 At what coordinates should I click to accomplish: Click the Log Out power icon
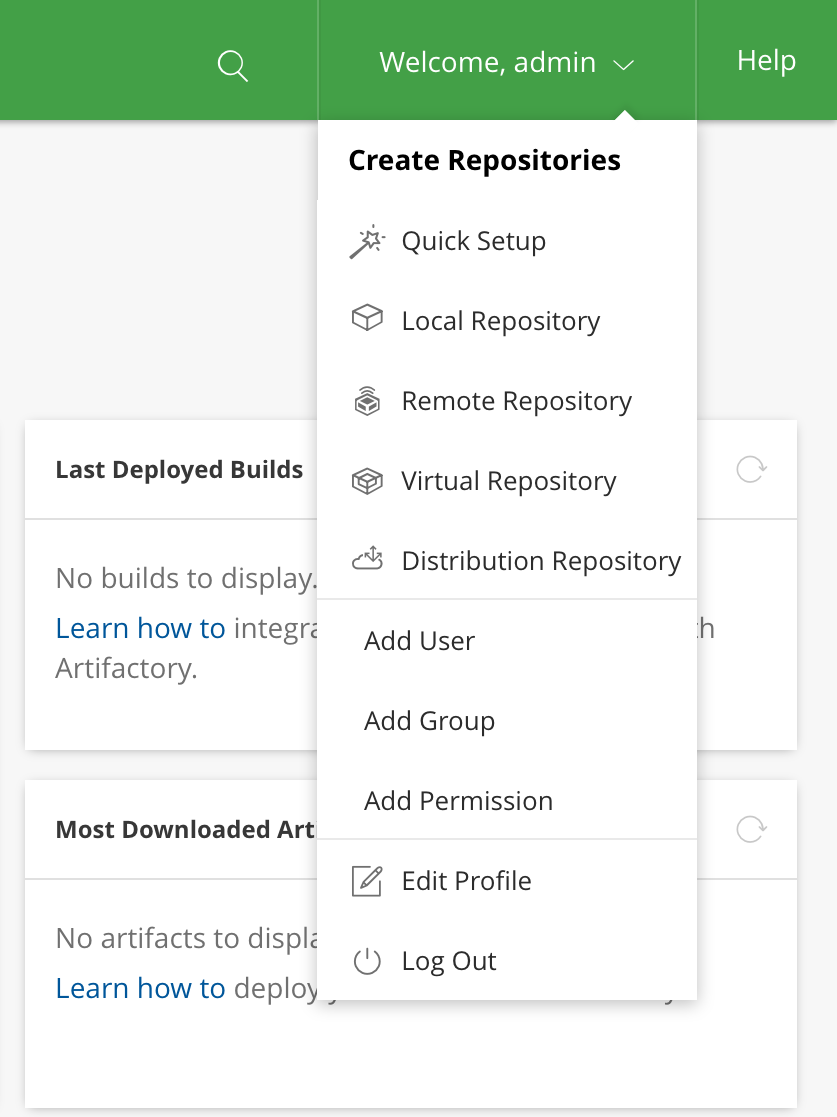pos(367,959)
